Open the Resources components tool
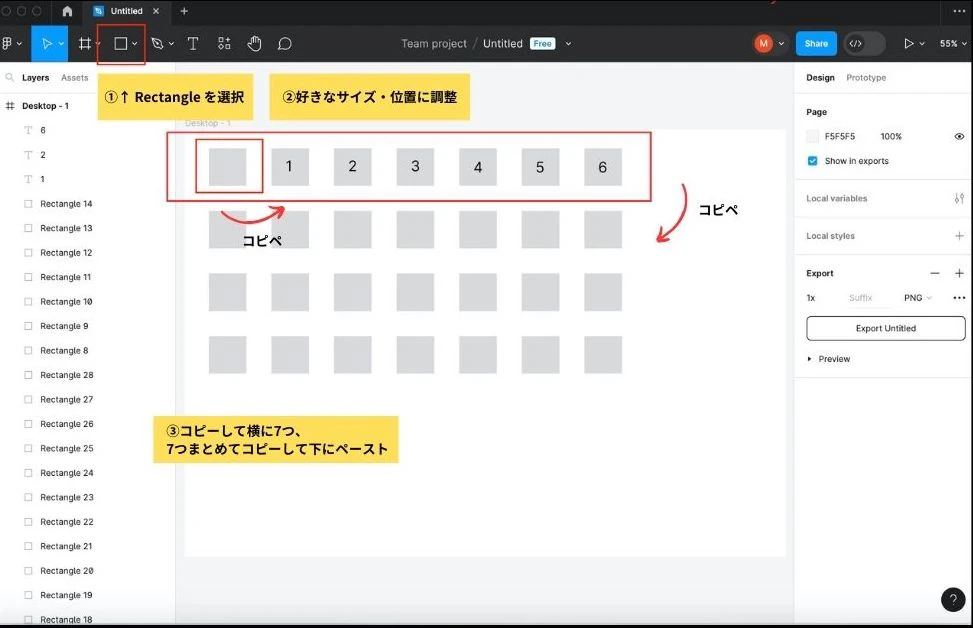Viewport: 973px width, 628px height. click(224, 43)
